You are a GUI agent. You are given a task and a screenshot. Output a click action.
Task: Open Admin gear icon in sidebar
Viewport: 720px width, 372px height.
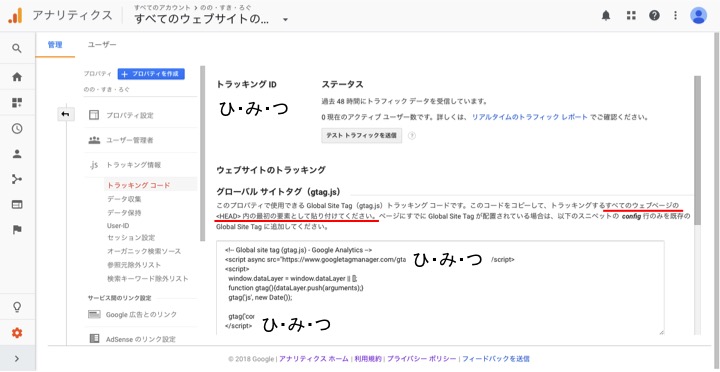[17, 333]
